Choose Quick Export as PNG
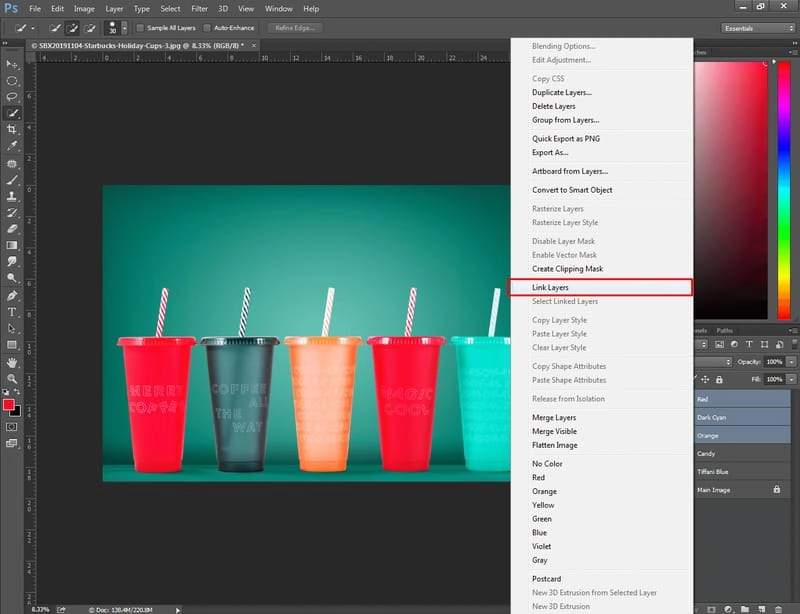 click(x=566, y=138)
